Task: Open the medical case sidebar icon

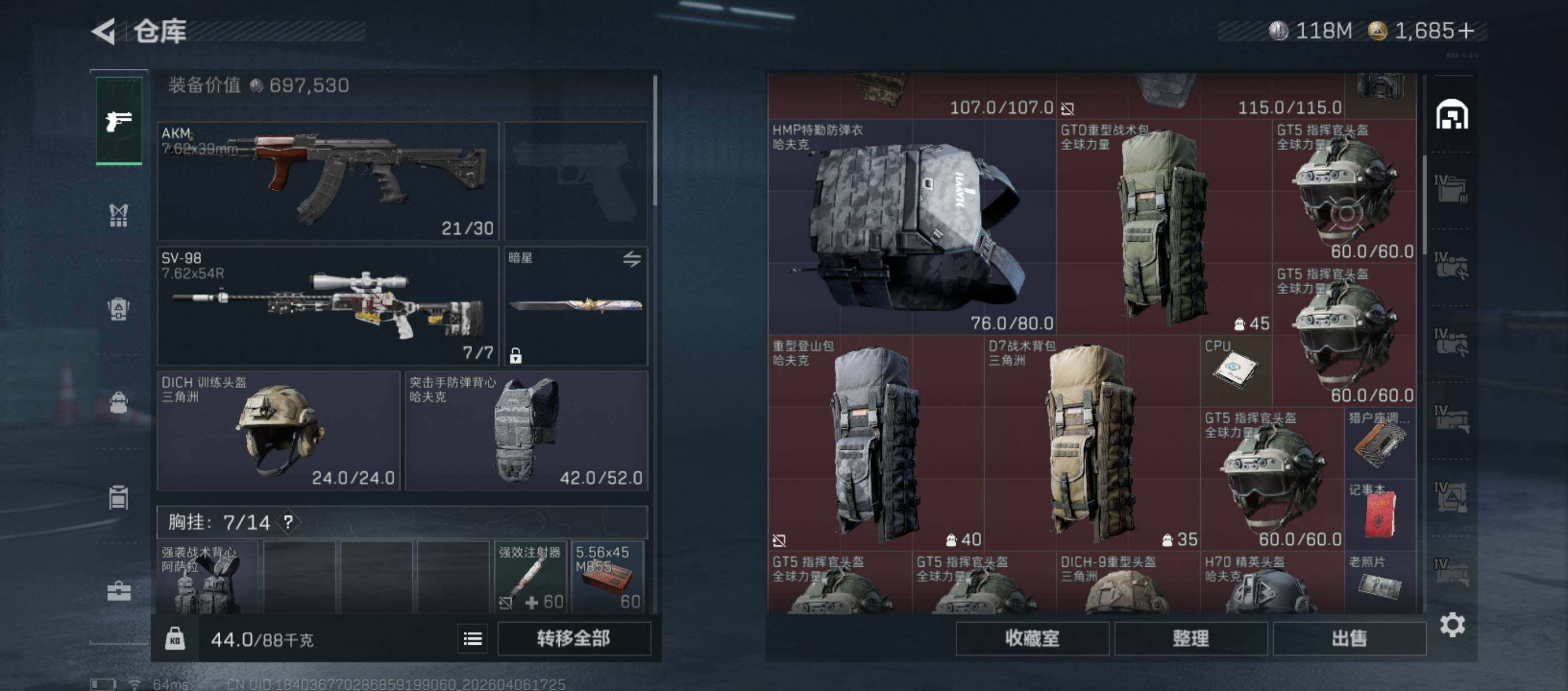Action: point(119,591)
